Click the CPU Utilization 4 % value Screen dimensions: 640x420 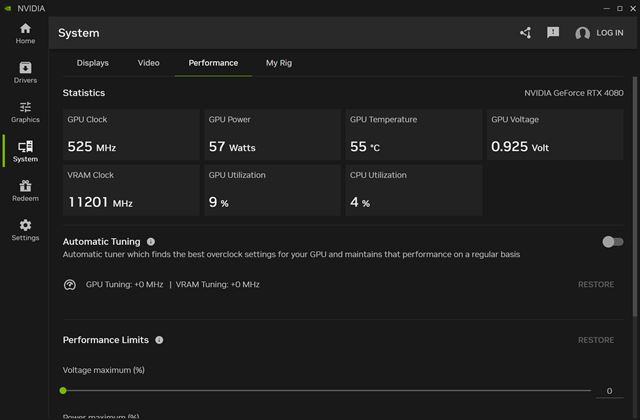[360, 202]
